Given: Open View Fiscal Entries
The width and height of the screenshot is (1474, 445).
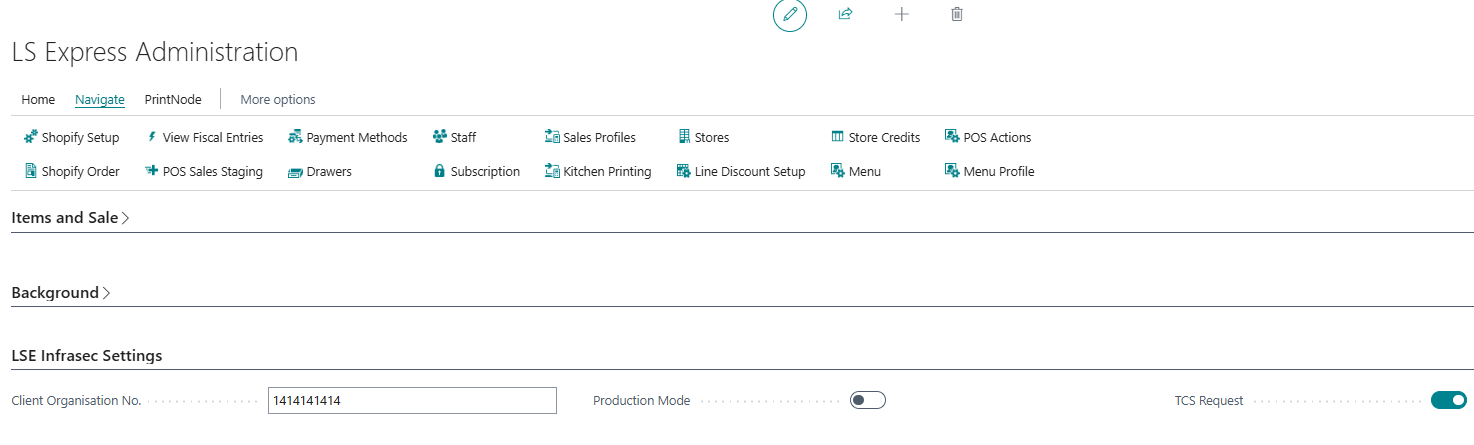Looking at the screenshot, I should [x=204, y=138].
